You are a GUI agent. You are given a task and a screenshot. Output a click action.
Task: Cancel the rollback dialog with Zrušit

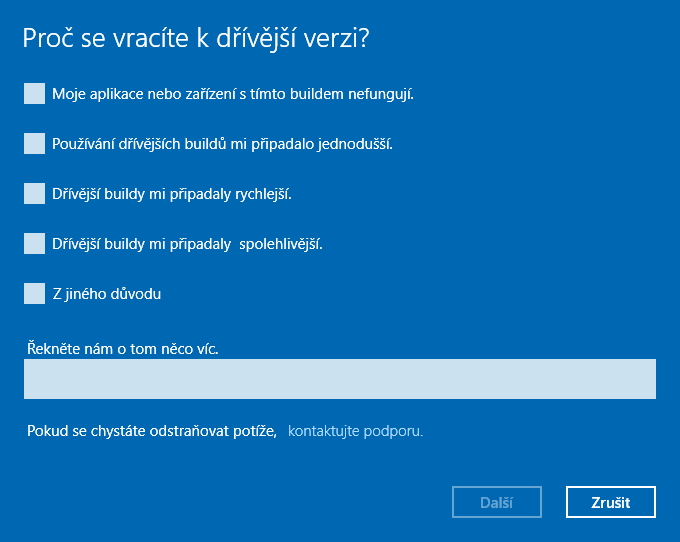[610, 502]
